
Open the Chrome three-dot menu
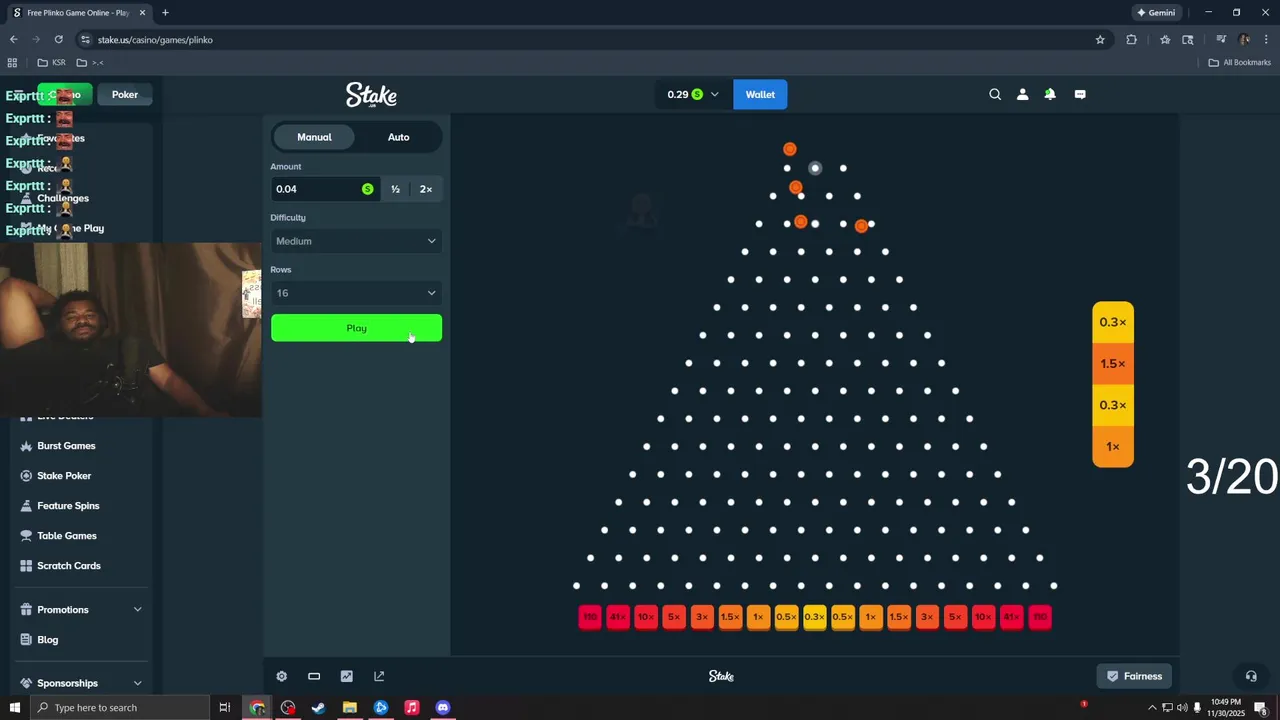(x=1266, y=39)
